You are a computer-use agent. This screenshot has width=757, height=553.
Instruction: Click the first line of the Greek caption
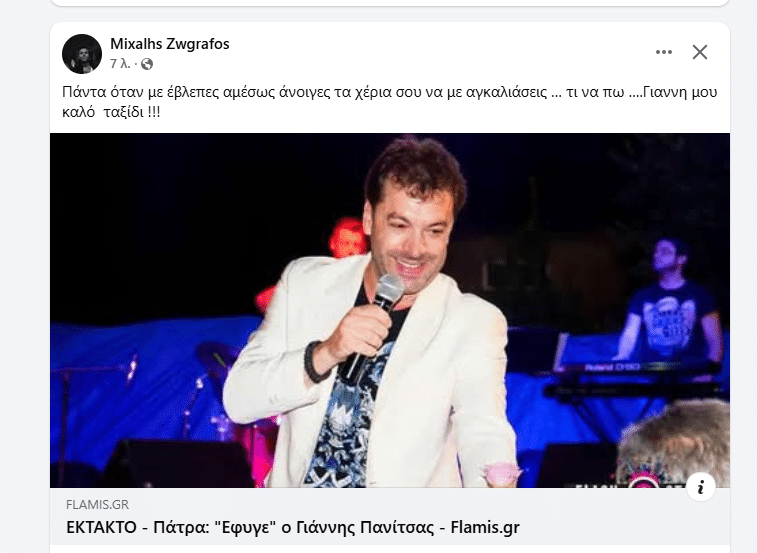tap(390, 92)
